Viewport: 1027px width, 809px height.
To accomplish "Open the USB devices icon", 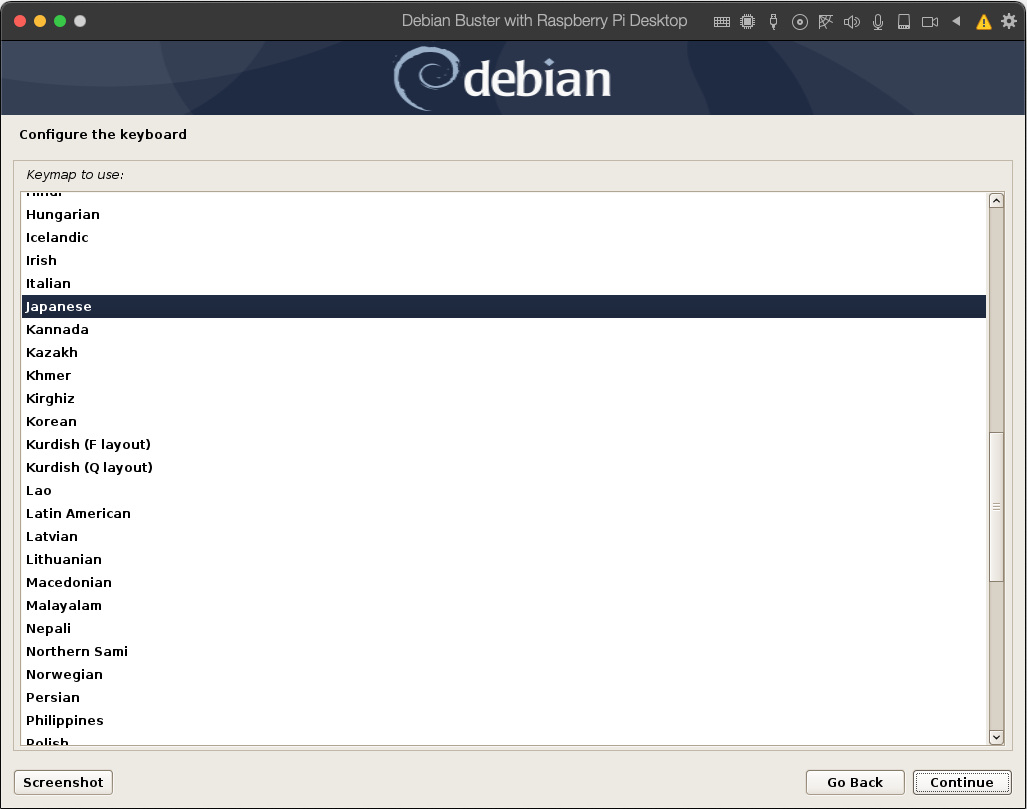I will point(773,22).
